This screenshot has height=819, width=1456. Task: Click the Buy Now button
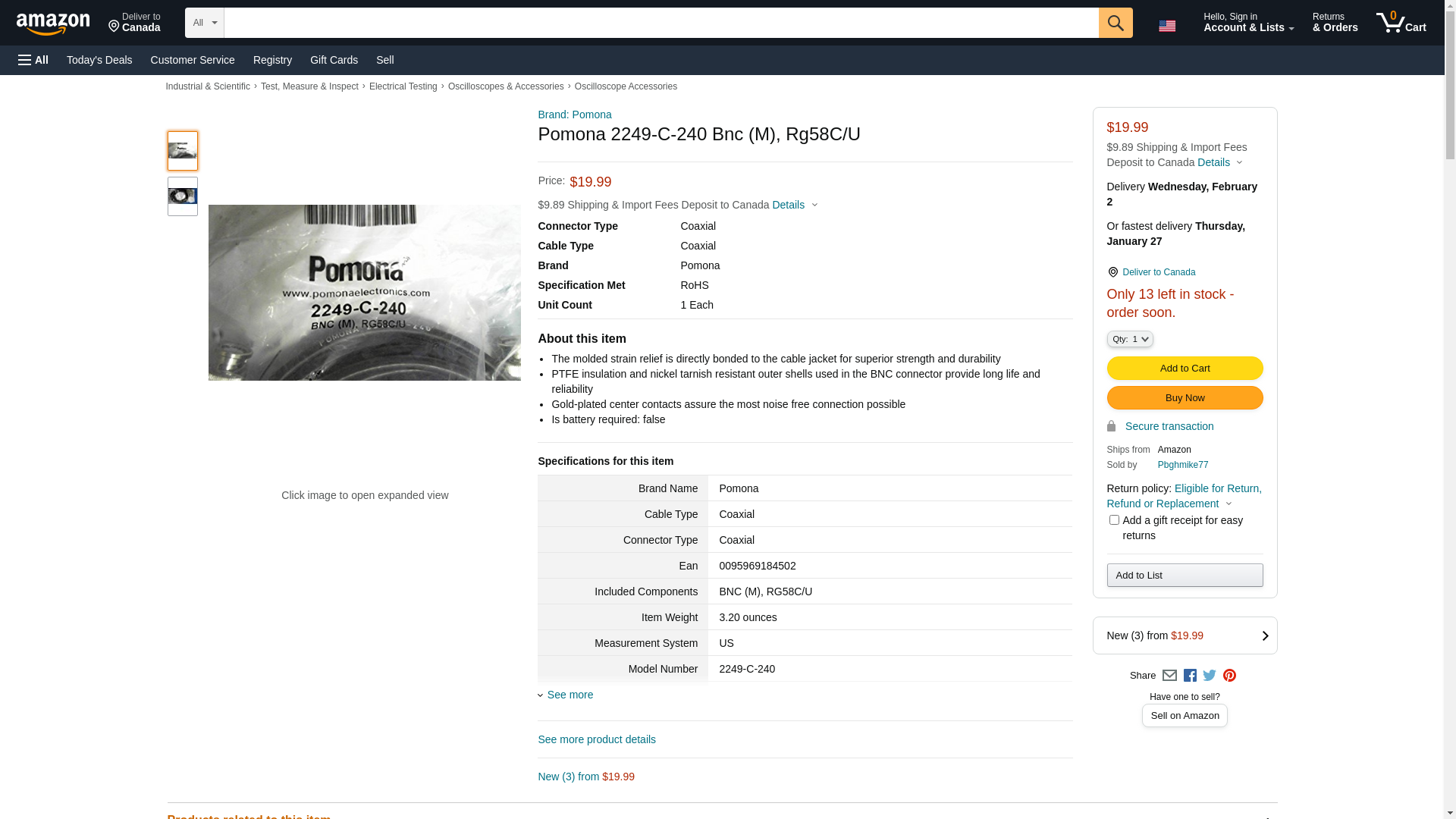1184,397
